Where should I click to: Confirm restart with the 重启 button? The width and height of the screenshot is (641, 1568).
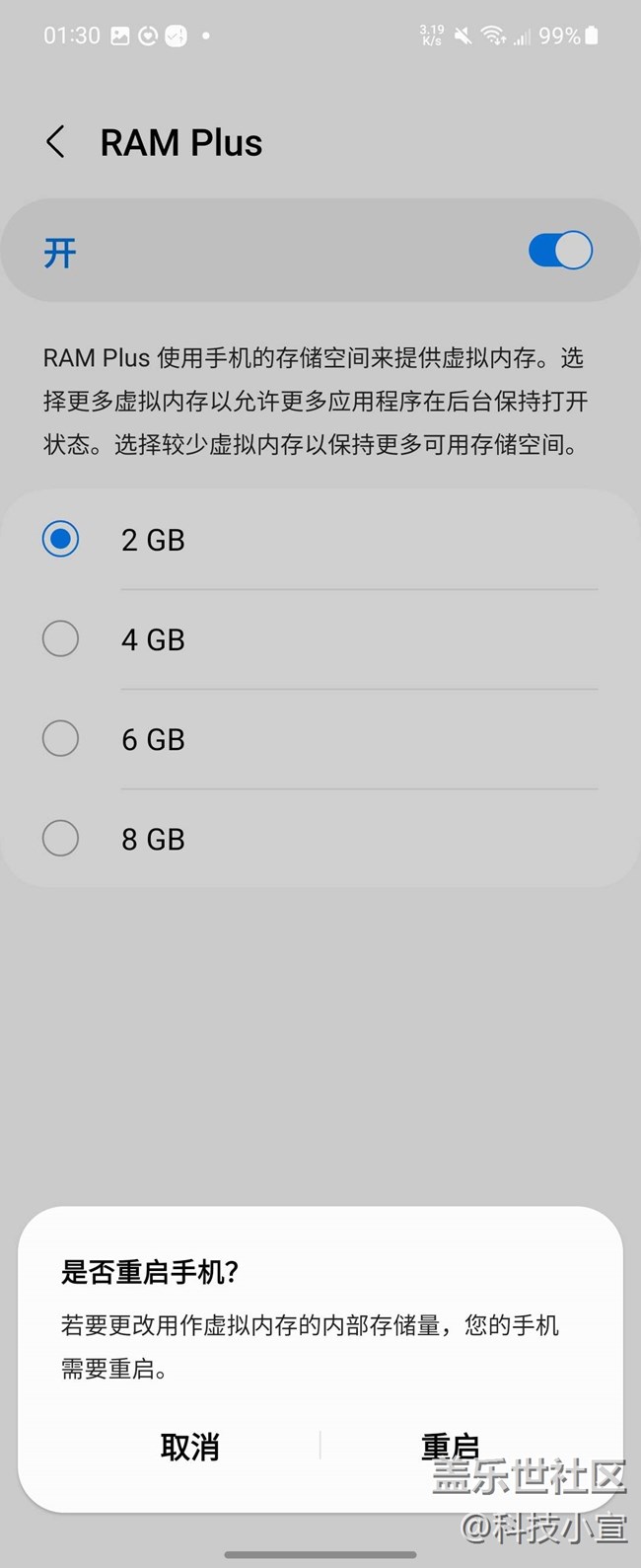[450, 1447]
